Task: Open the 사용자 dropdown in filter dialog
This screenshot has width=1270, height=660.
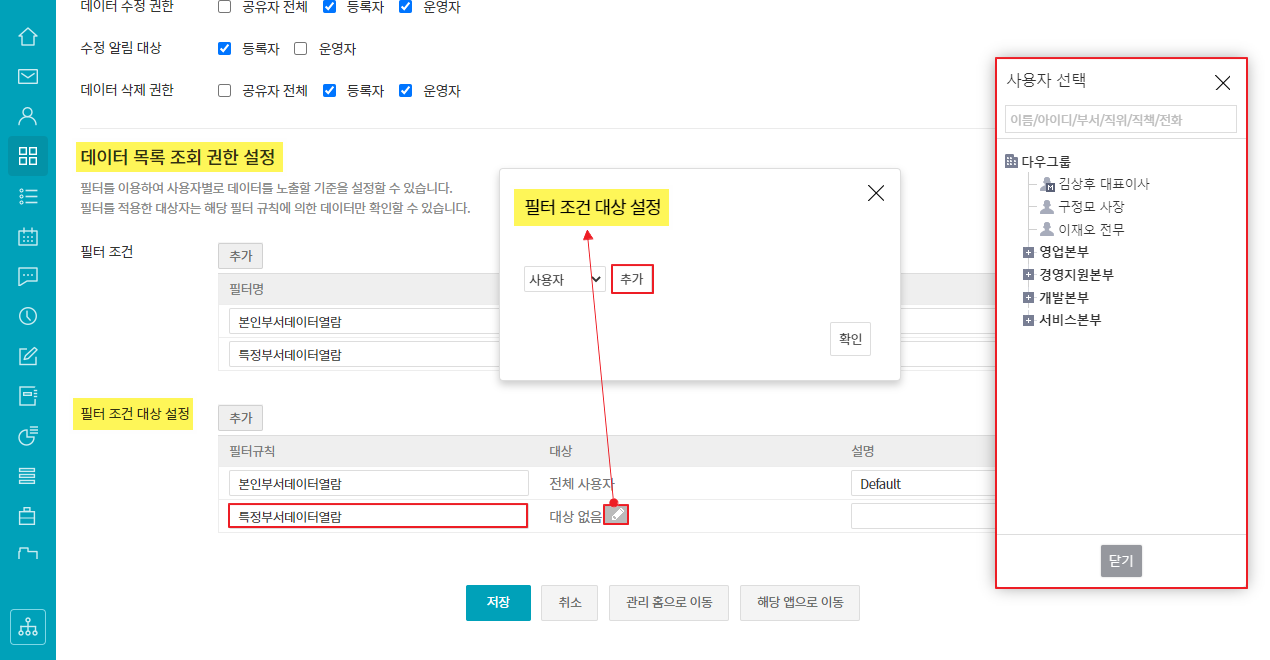Action: click(565, 280)
